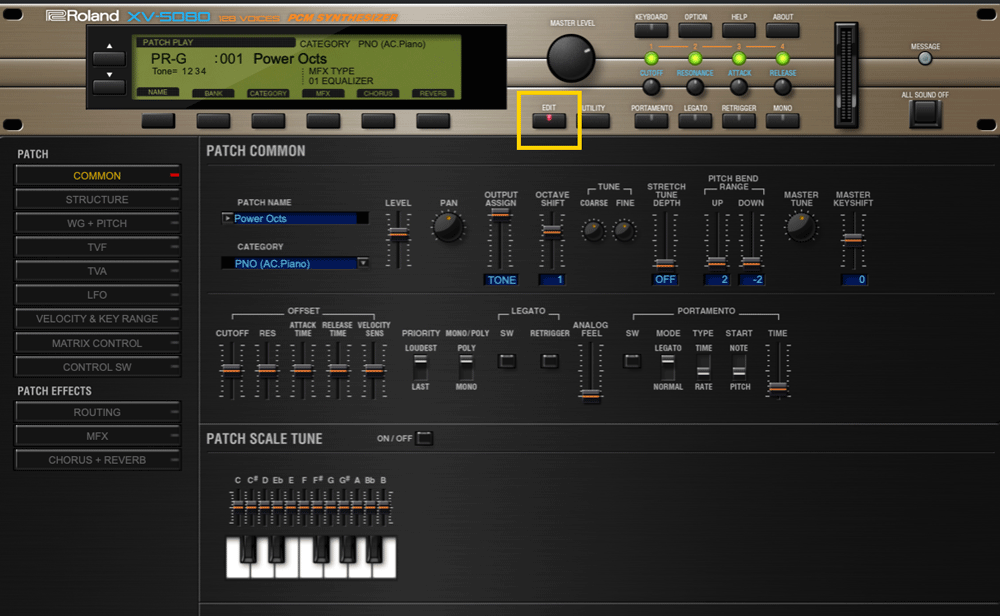1000x616 pixels.
Task: Click the All Sound Off button
Action: [925, 113]
